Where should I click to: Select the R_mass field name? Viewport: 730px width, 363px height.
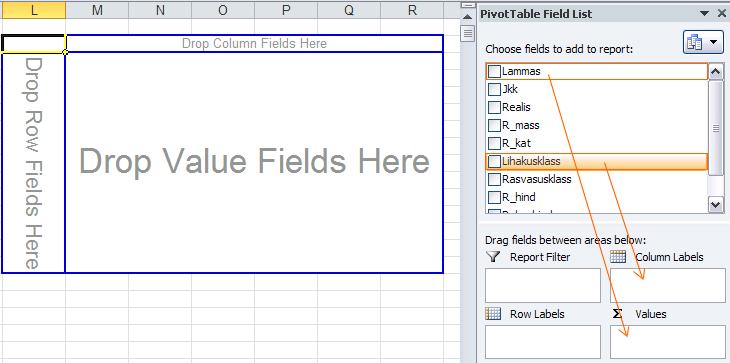[520, 126]
